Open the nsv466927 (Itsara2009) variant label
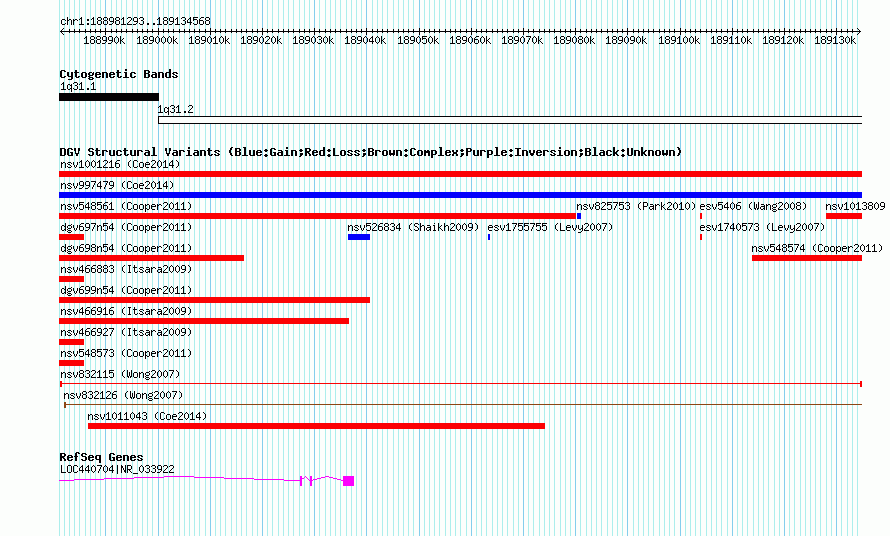 (126, 332)
